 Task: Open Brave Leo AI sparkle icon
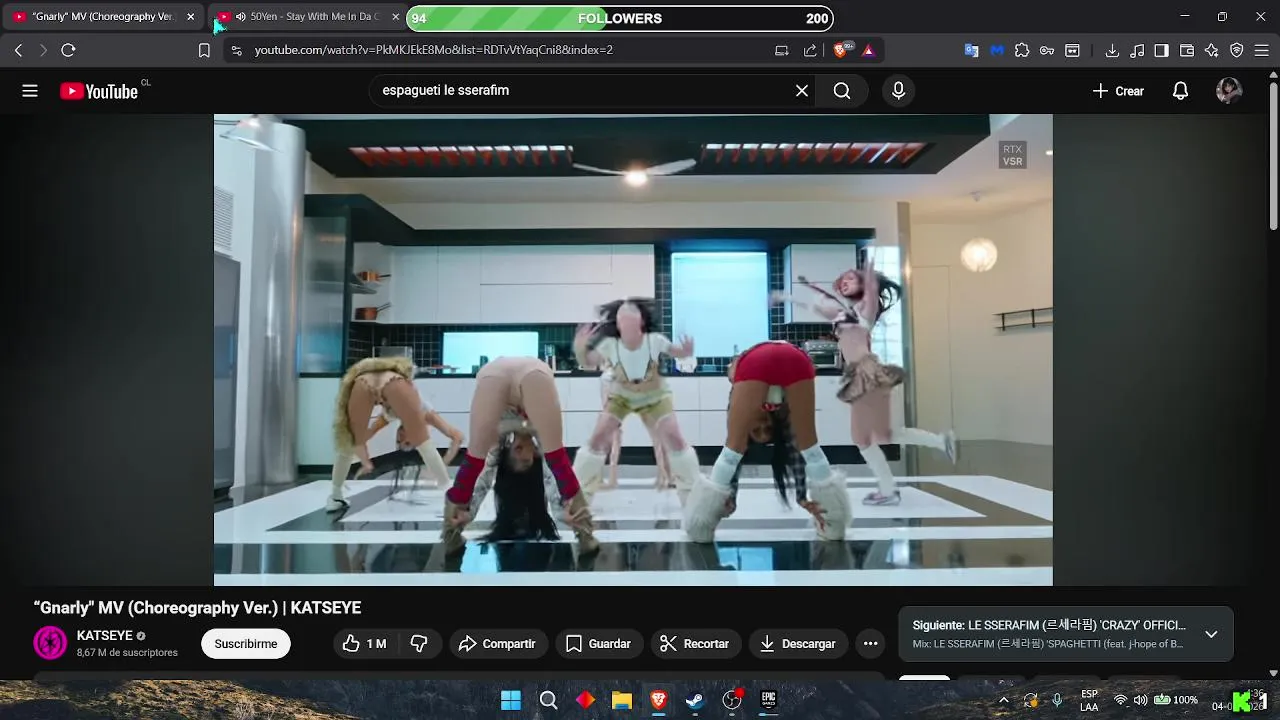pyautogui.click(x=1212, y=50)
